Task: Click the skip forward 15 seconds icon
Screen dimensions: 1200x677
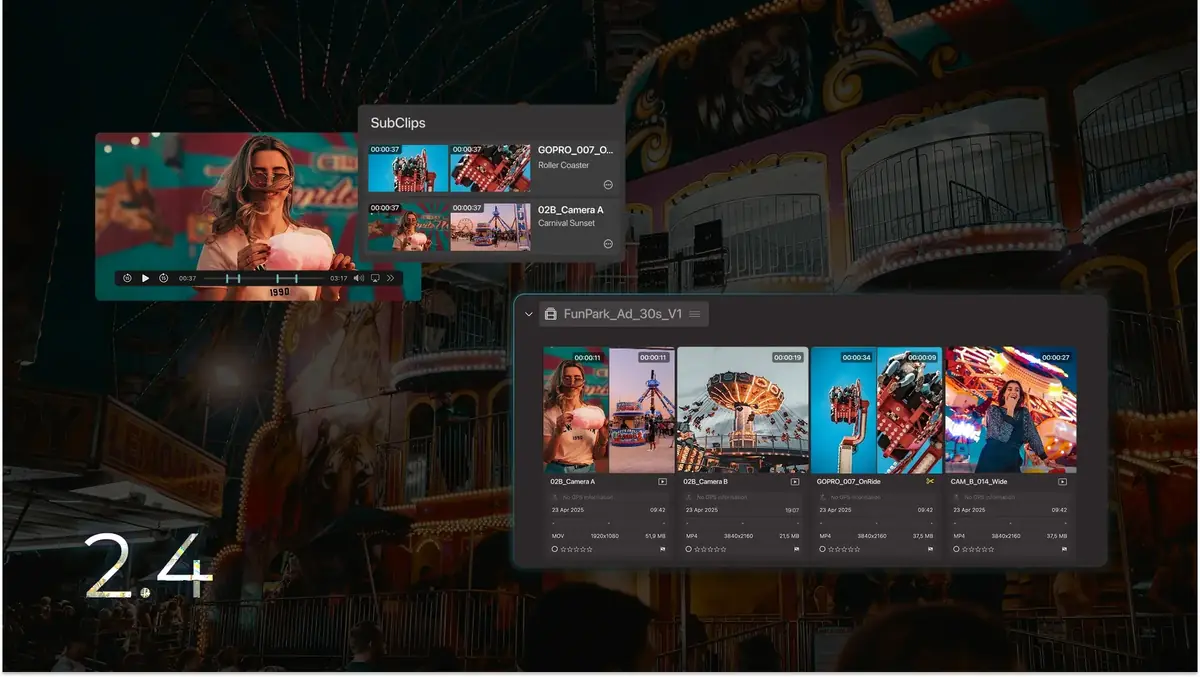Action: (163, 278)
